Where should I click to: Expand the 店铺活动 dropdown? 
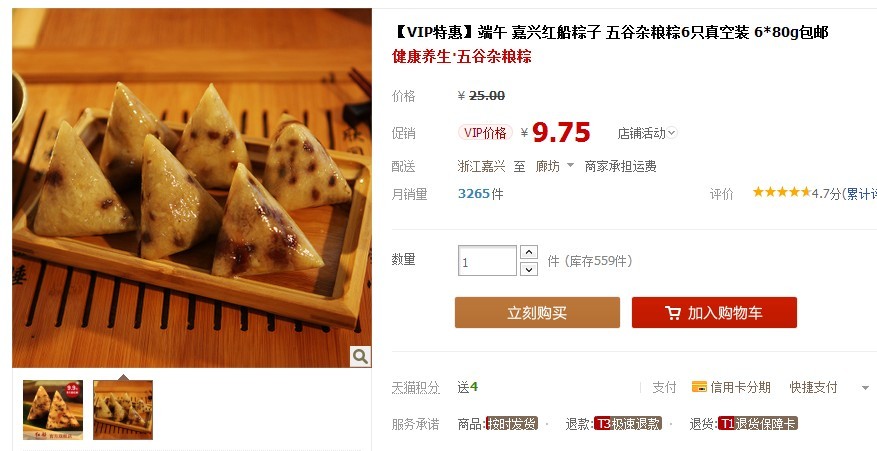pos(647,133)
